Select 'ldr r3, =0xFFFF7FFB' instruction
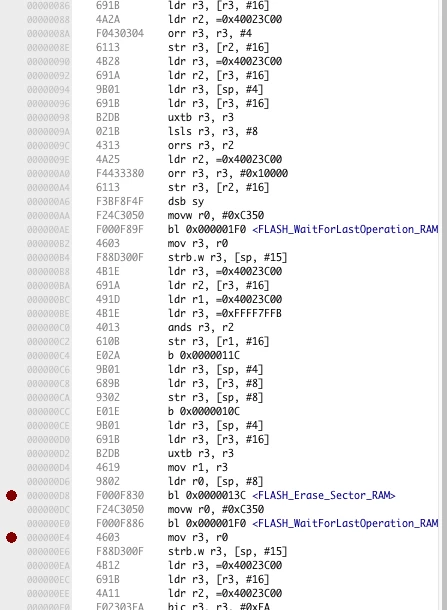Image resolution: width=447 pixels, height=610 pixels. pyautogui.click(x=225, y=314)
